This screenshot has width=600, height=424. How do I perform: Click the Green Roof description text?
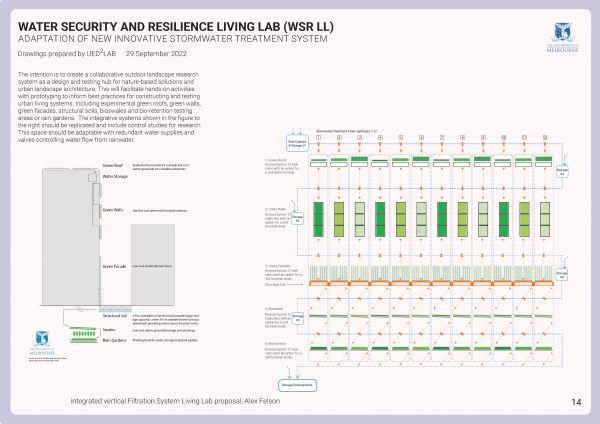[161, 167]
